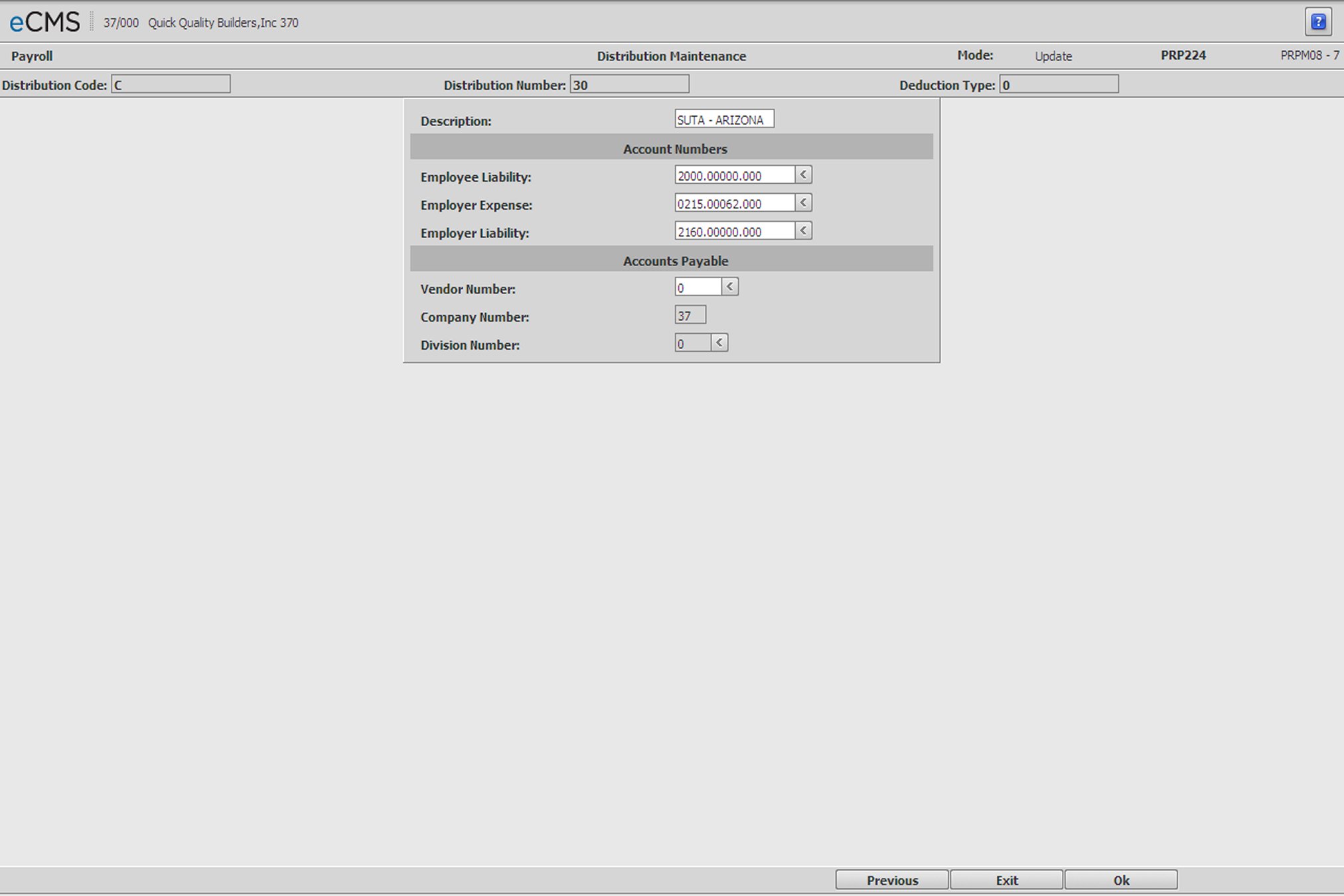The width and height of the screenshot is (1344, 896).
Task: Click the Description: label
Action: coord(456,121)
